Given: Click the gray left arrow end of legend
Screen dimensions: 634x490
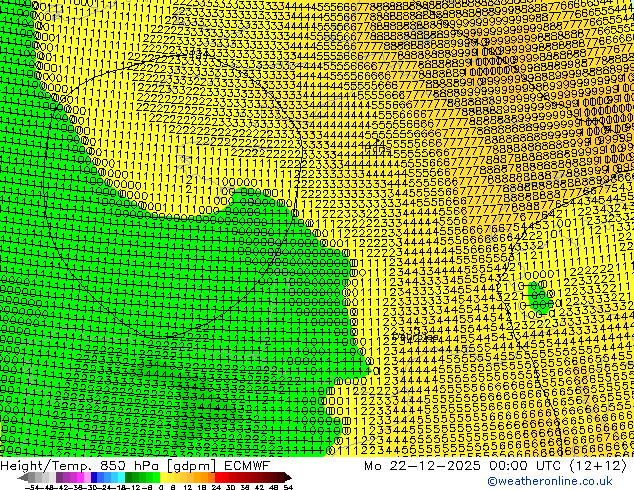Looking at the screenshot, I should 23,478.
